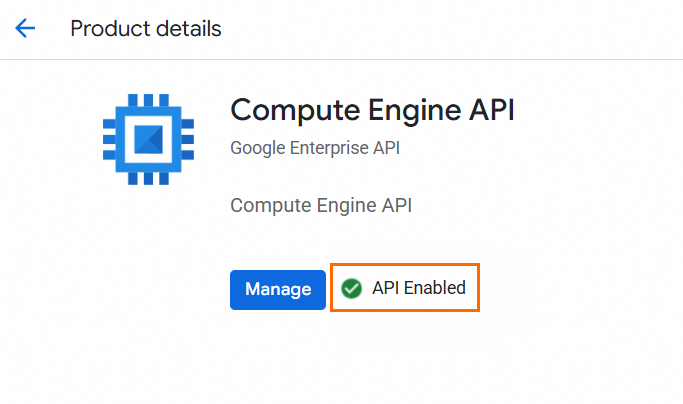Click the blue square inside chip logo

(148, 139)
